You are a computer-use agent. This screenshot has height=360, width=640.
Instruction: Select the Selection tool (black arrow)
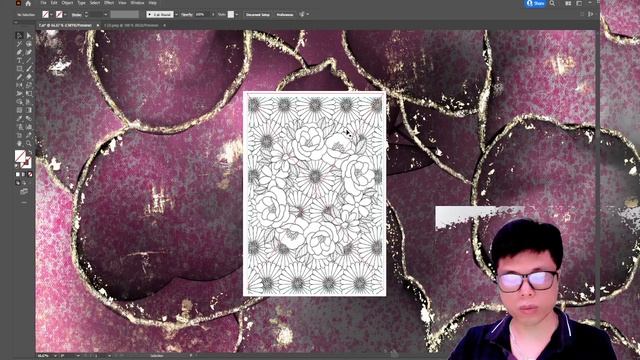coord(19,36)
